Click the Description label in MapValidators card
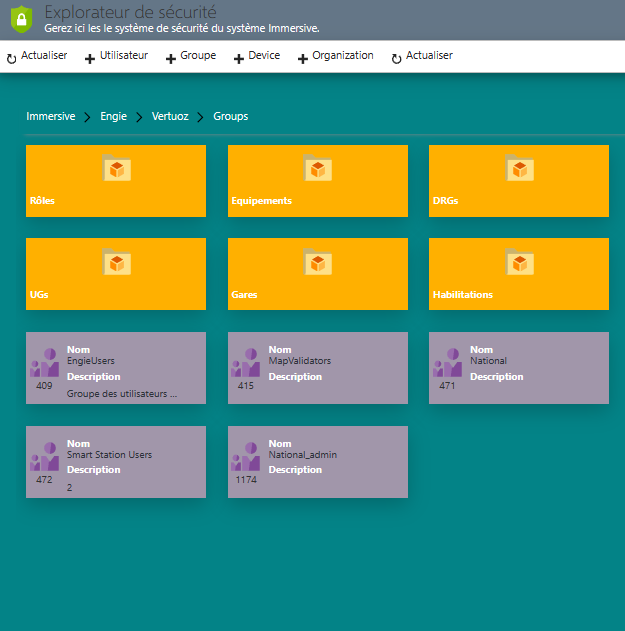 [295, 377]
